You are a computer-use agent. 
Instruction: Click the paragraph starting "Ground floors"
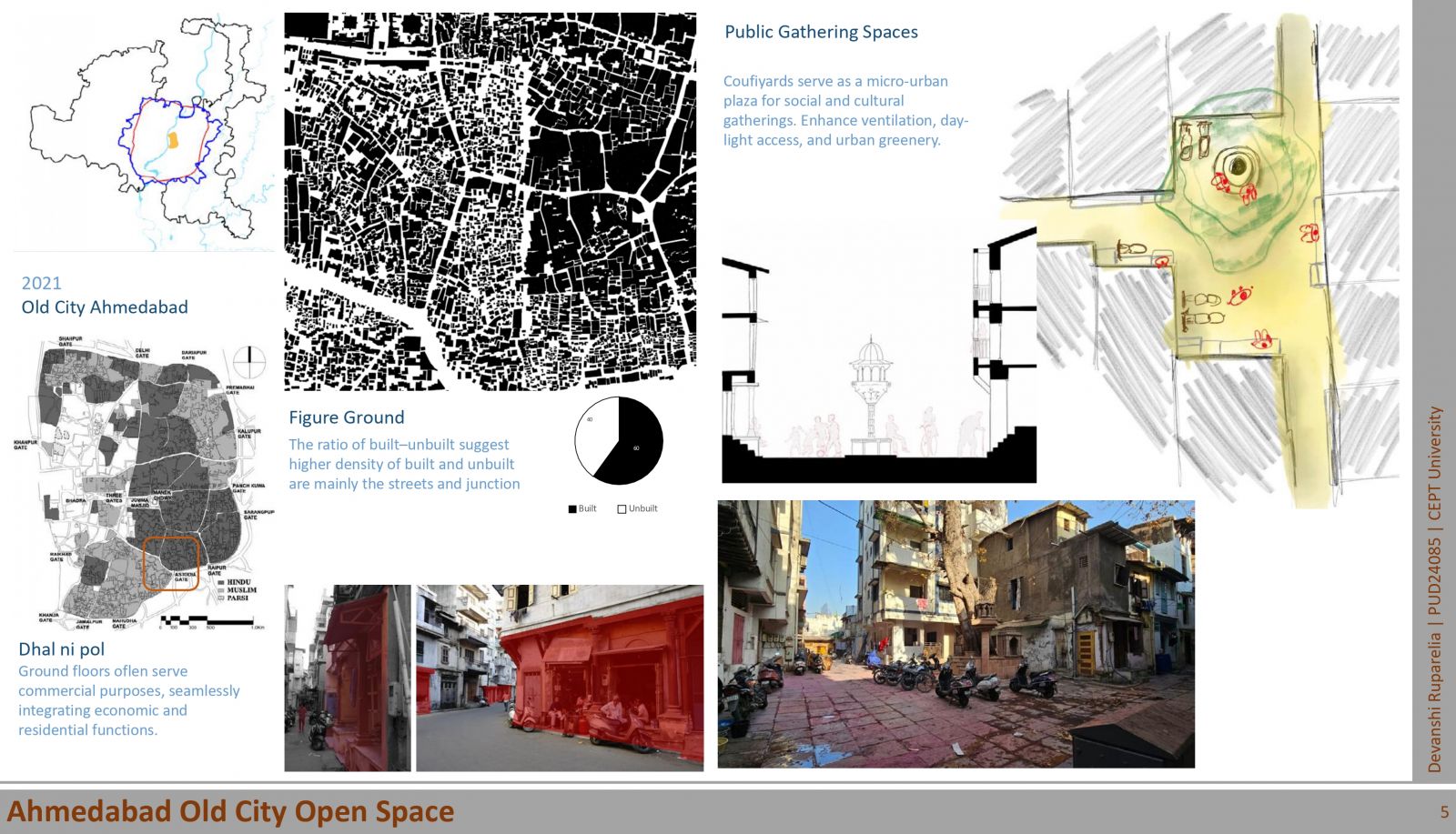click(x=129, y=700)
